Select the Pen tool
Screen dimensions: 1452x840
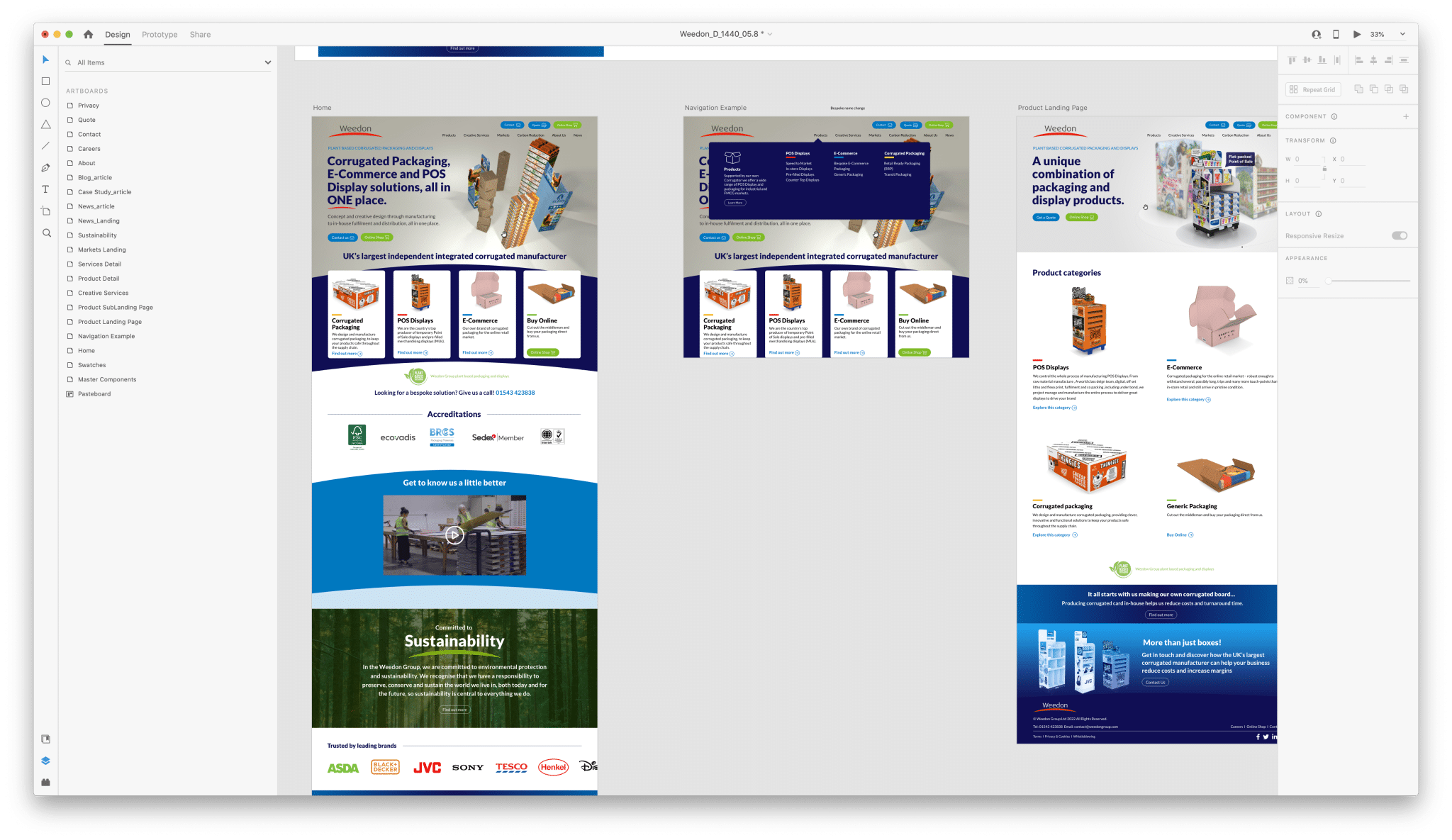click(45, 168)
